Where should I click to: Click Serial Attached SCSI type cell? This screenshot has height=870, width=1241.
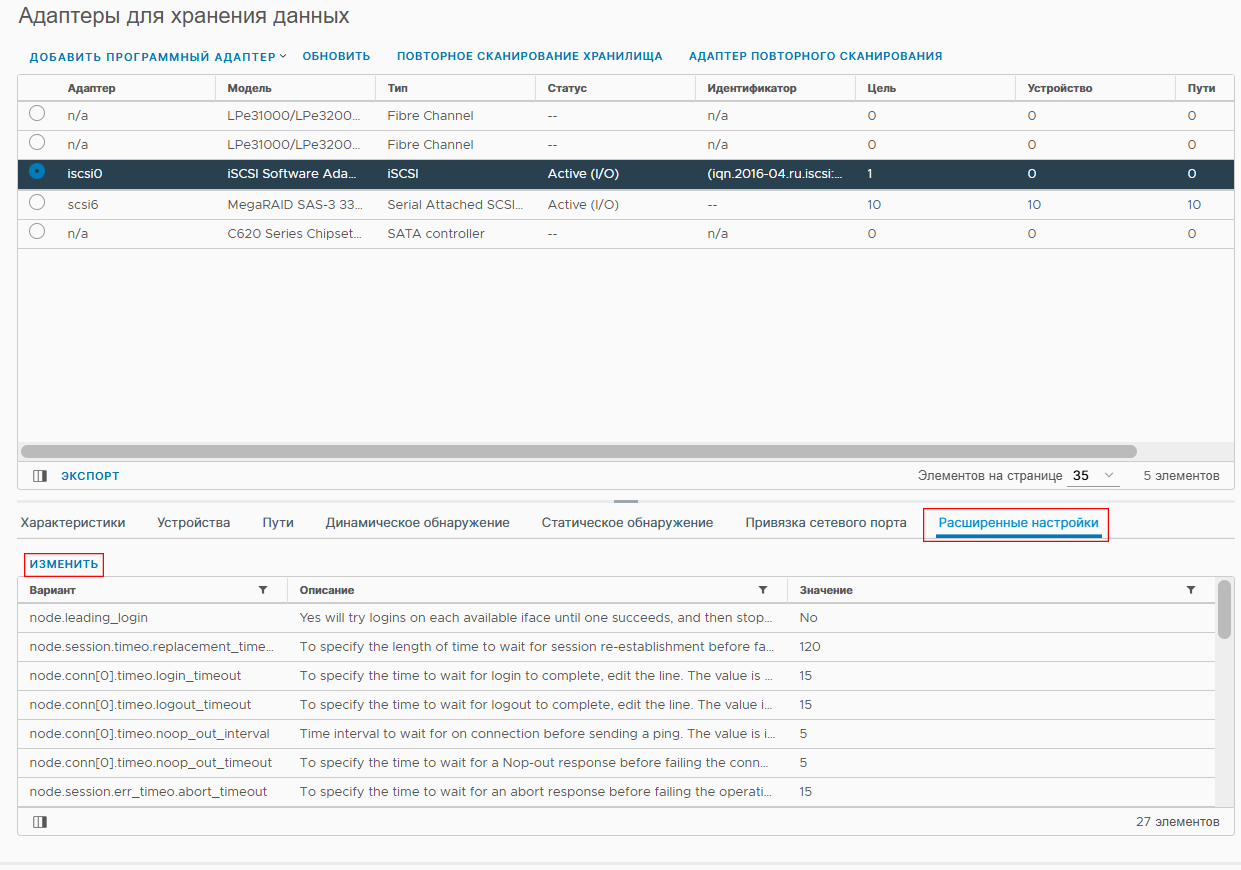pos(455,204)
